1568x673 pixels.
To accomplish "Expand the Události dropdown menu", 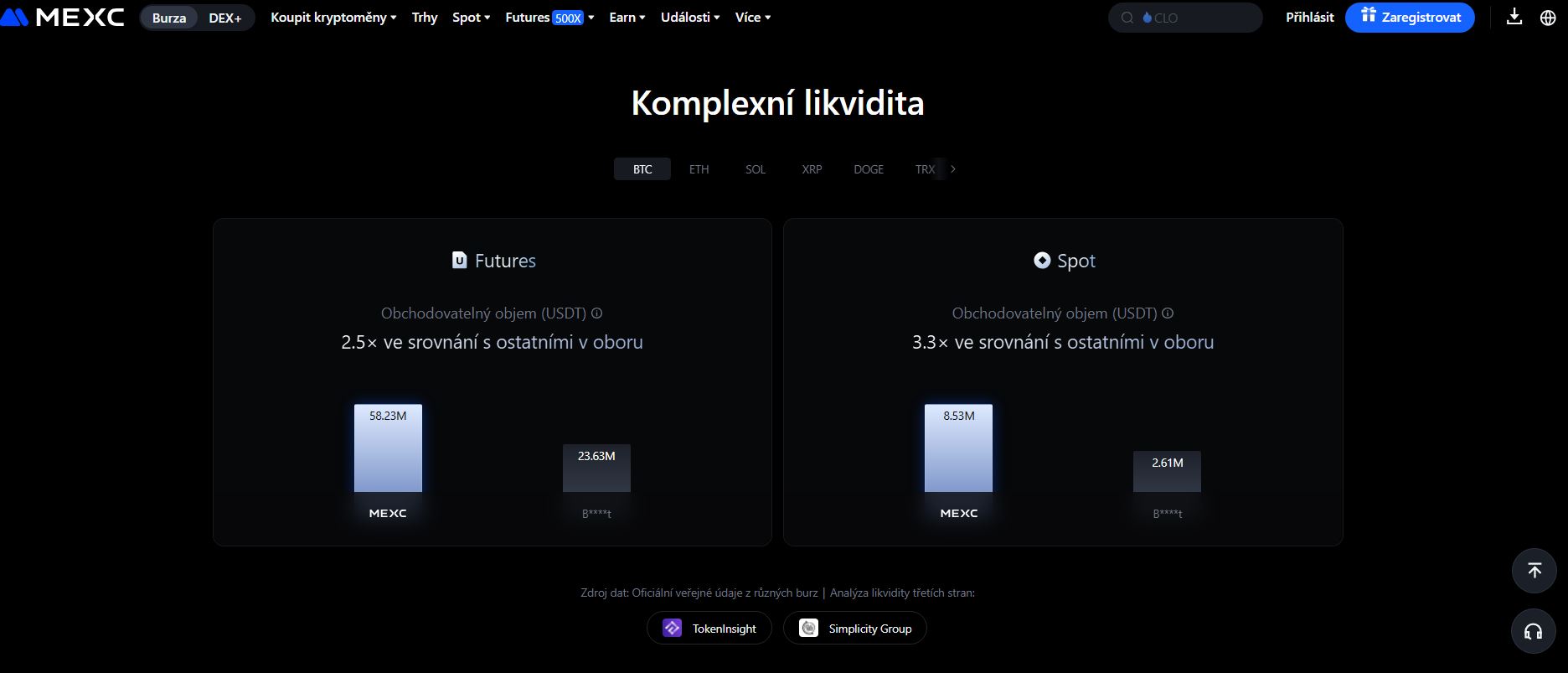I will pyautogui.click(x=690, y=17).
